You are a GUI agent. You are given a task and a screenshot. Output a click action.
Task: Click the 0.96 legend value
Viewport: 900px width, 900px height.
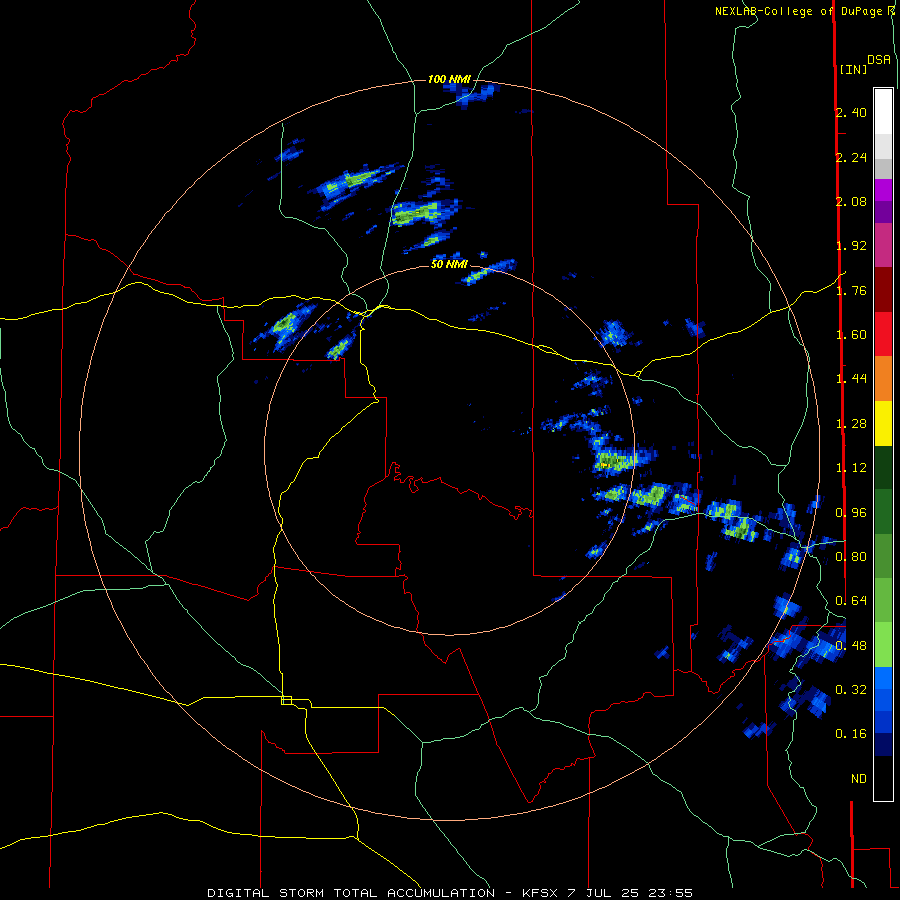click(851, 513)
